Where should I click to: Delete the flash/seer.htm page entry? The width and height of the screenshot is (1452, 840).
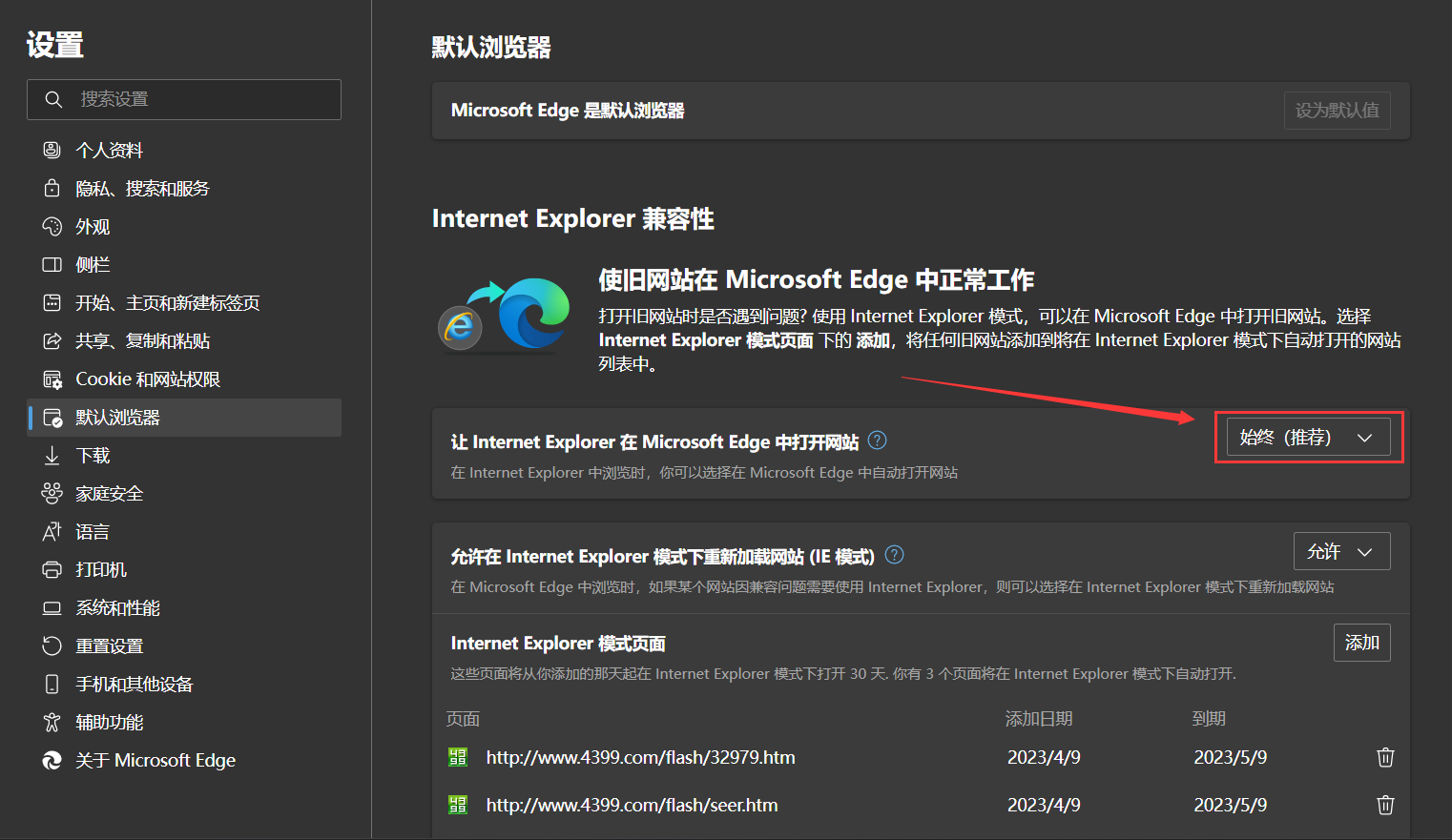coord(1385,805)
